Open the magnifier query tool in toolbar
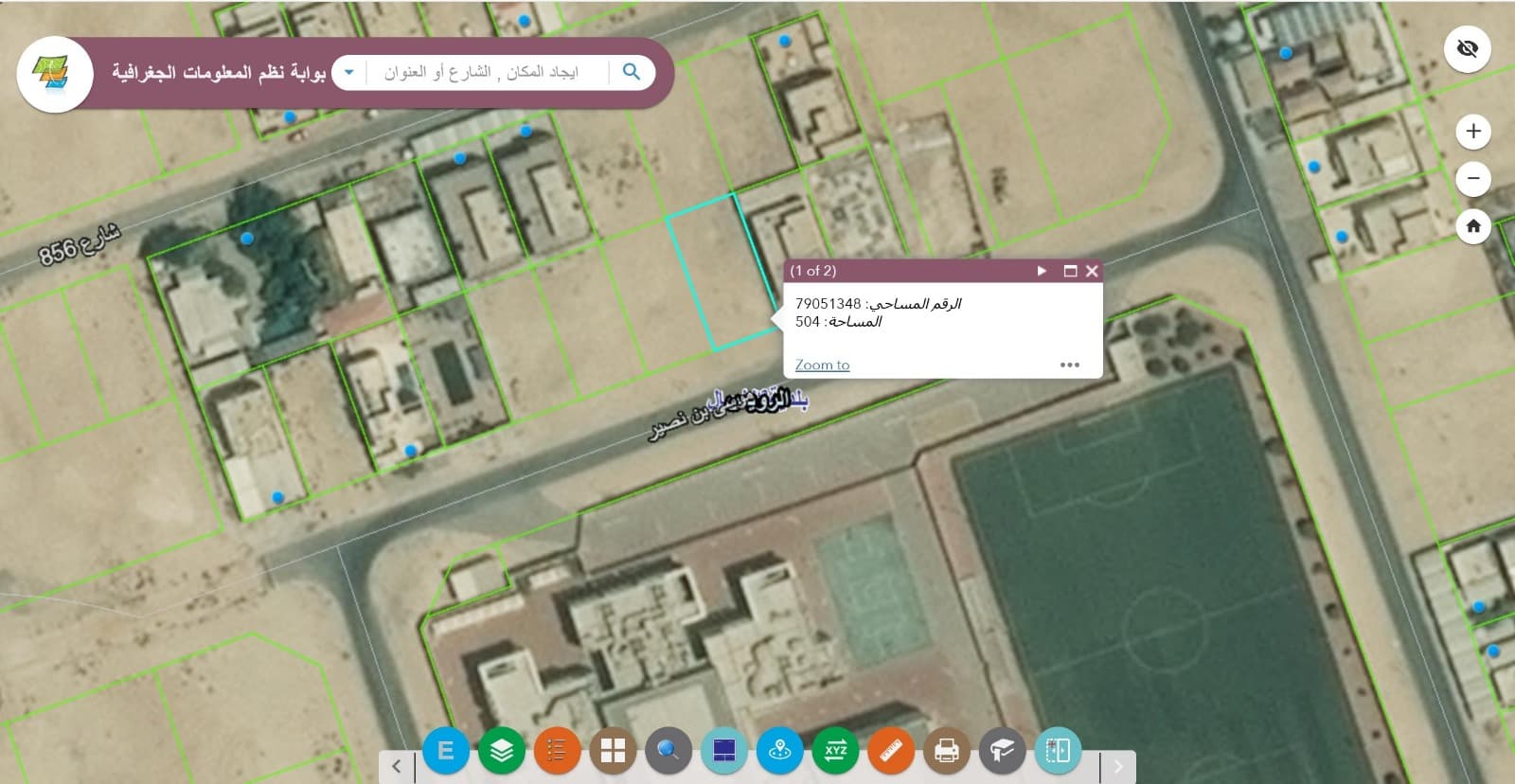 coord(668,751)
